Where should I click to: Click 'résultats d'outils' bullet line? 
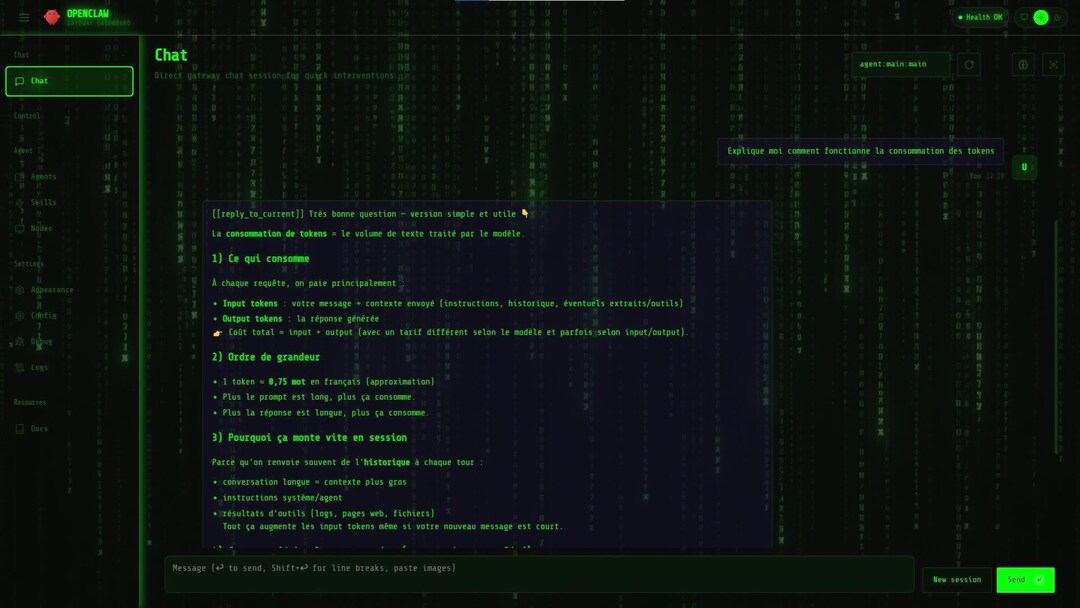point(324,514)
